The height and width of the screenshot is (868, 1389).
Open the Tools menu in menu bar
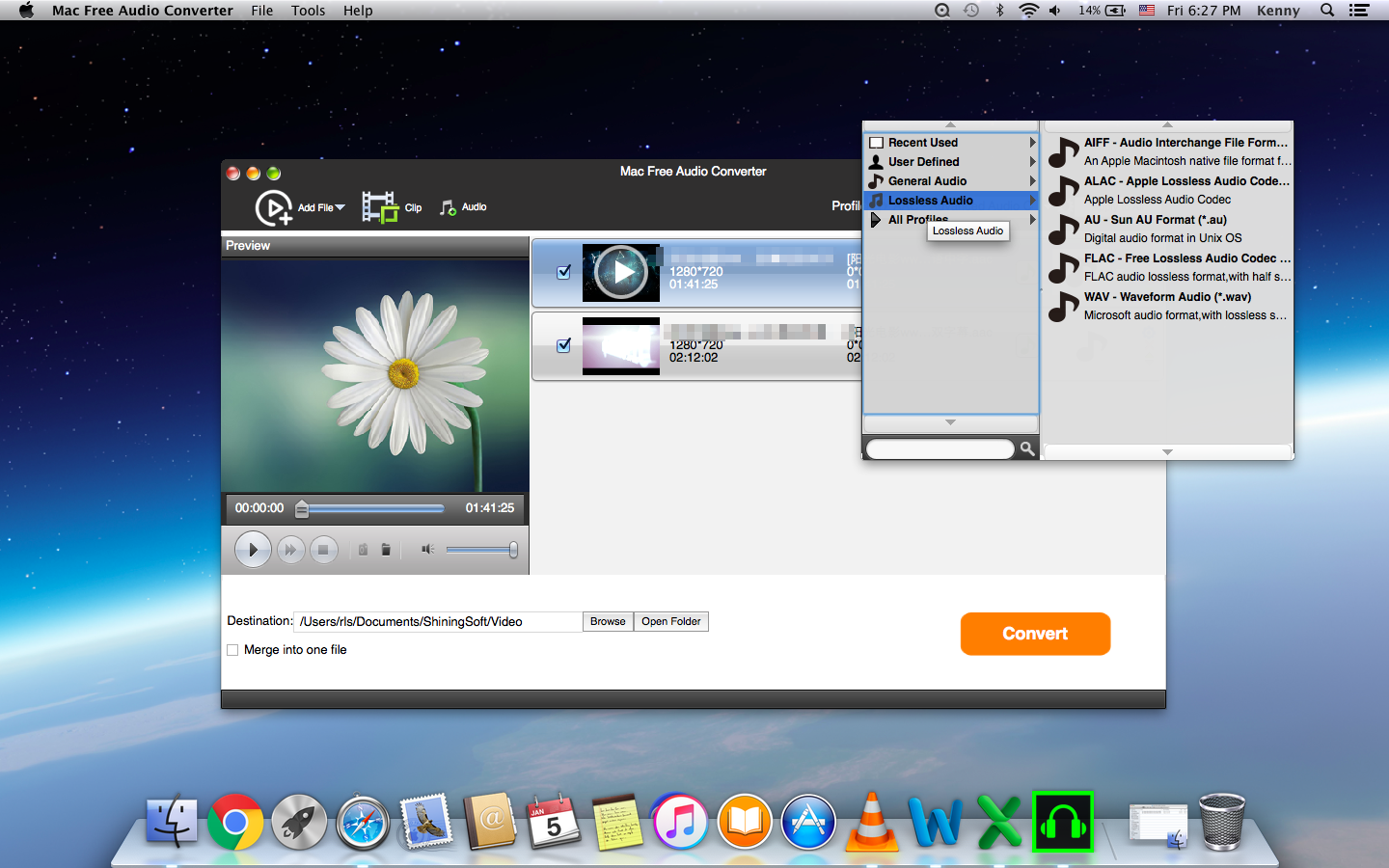[x=308, y=11]
